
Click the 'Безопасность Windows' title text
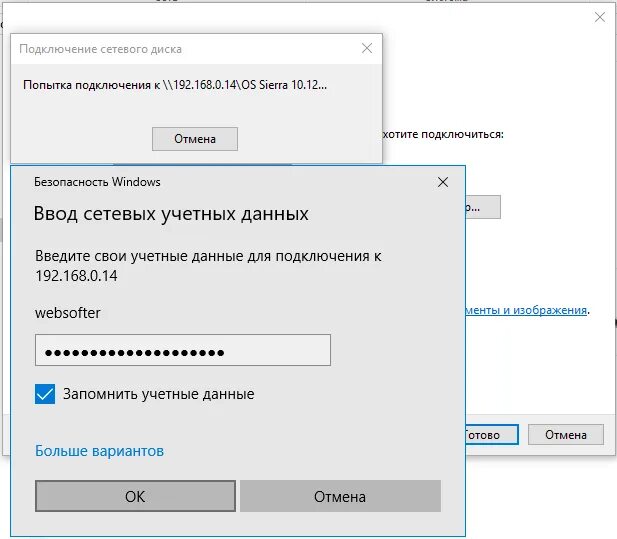click(97, 182)
